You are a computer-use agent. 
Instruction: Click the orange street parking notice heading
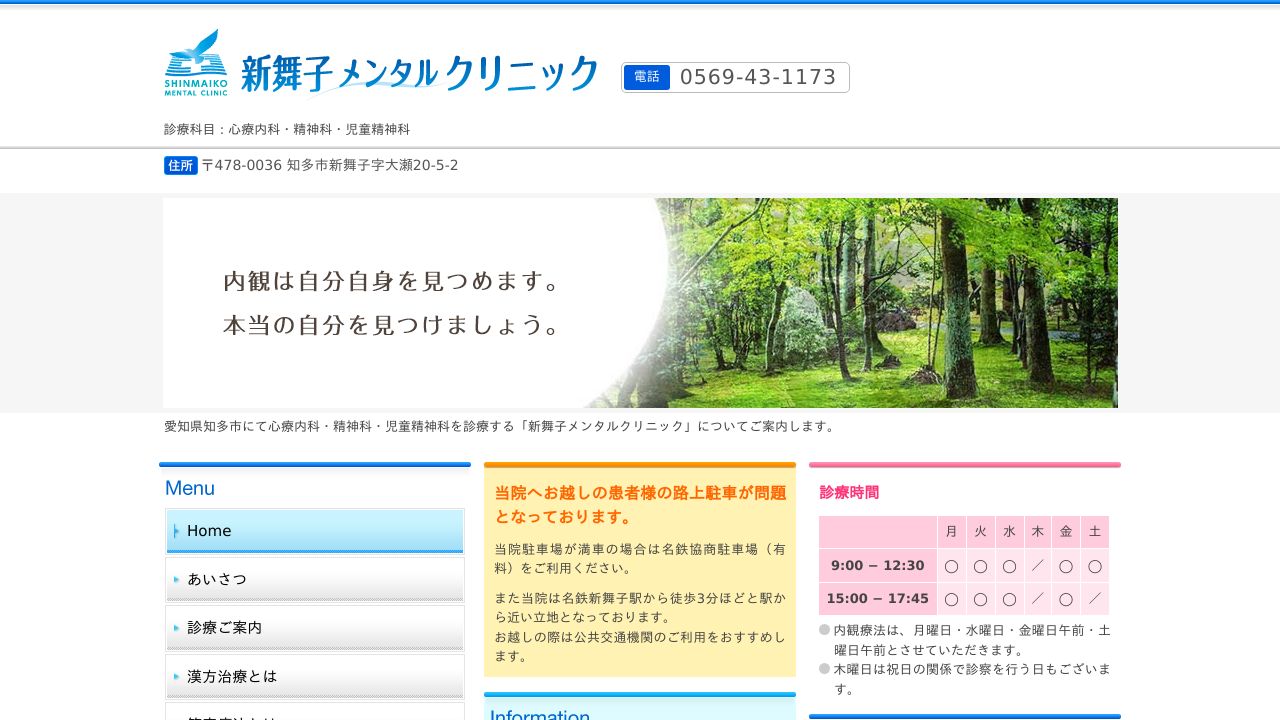(640, 505)
